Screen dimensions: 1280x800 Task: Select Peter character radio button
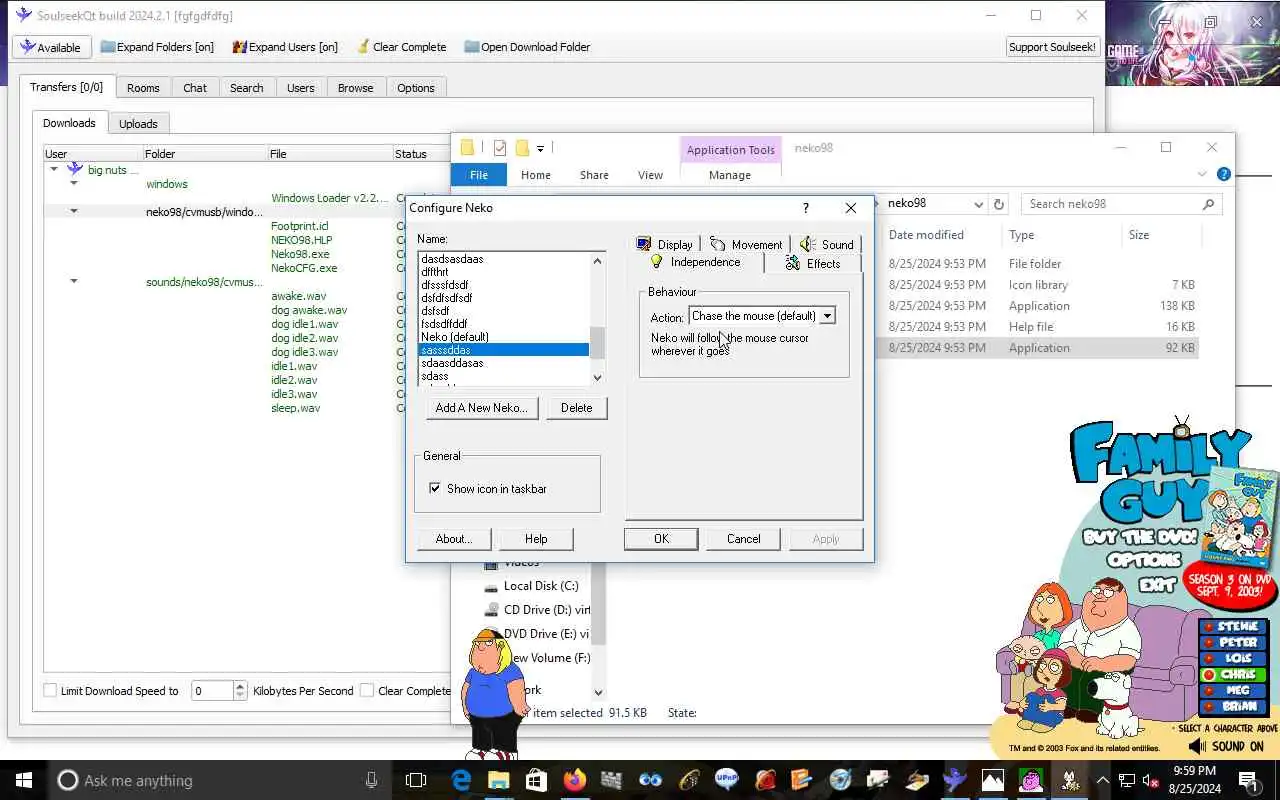1209,643
